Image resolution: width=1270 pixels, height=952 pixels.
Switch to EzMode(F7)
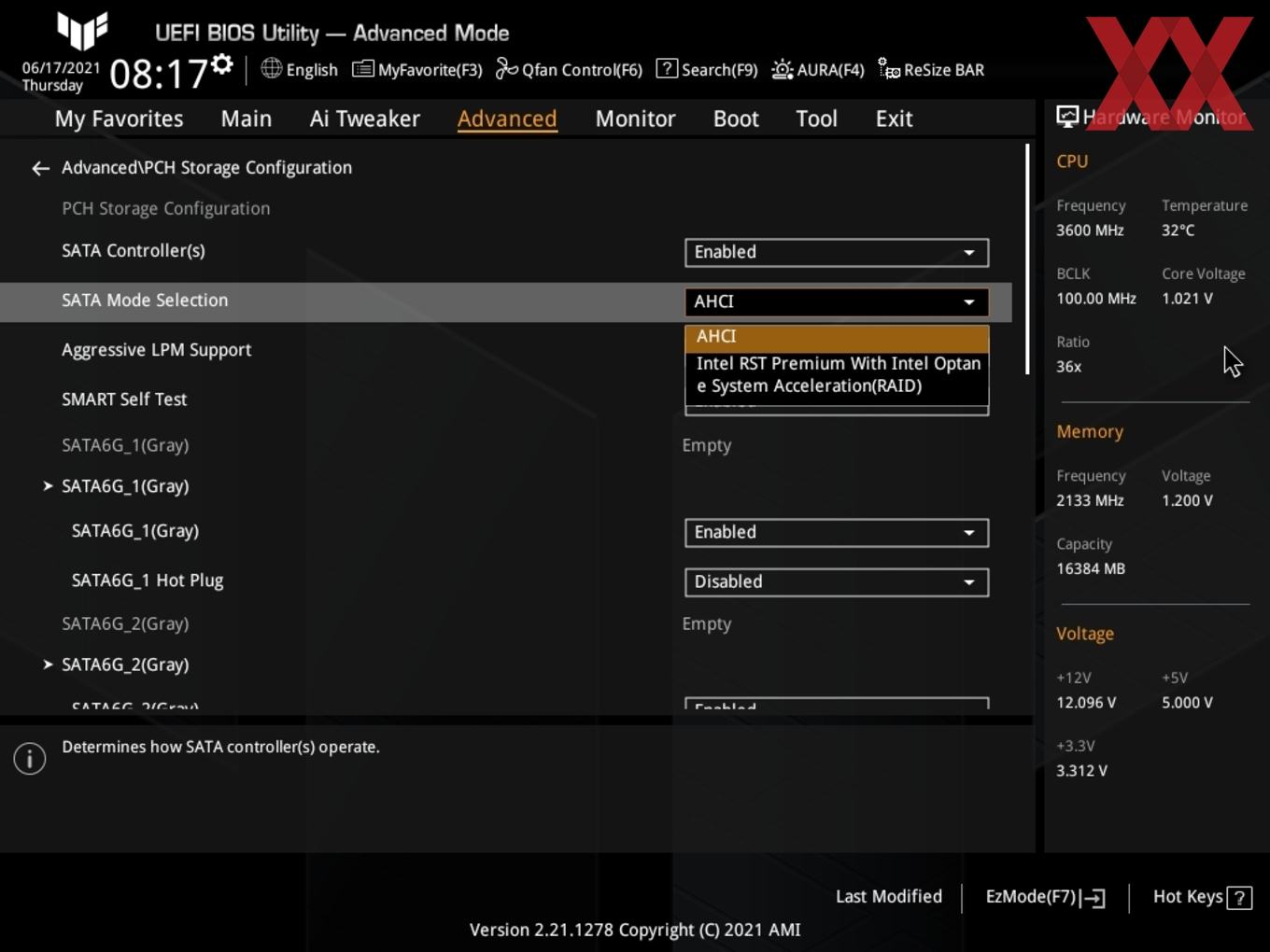point(1045,897)
